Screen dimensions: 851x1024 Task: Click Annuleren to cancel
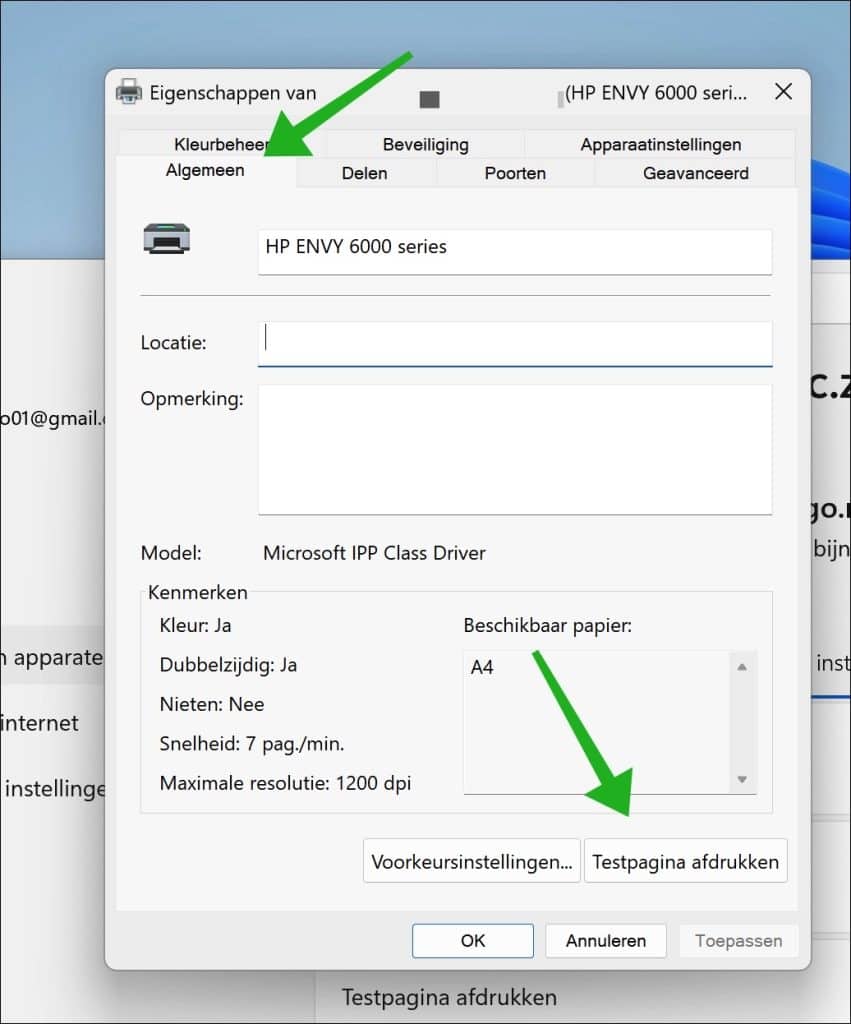point(605,940)
